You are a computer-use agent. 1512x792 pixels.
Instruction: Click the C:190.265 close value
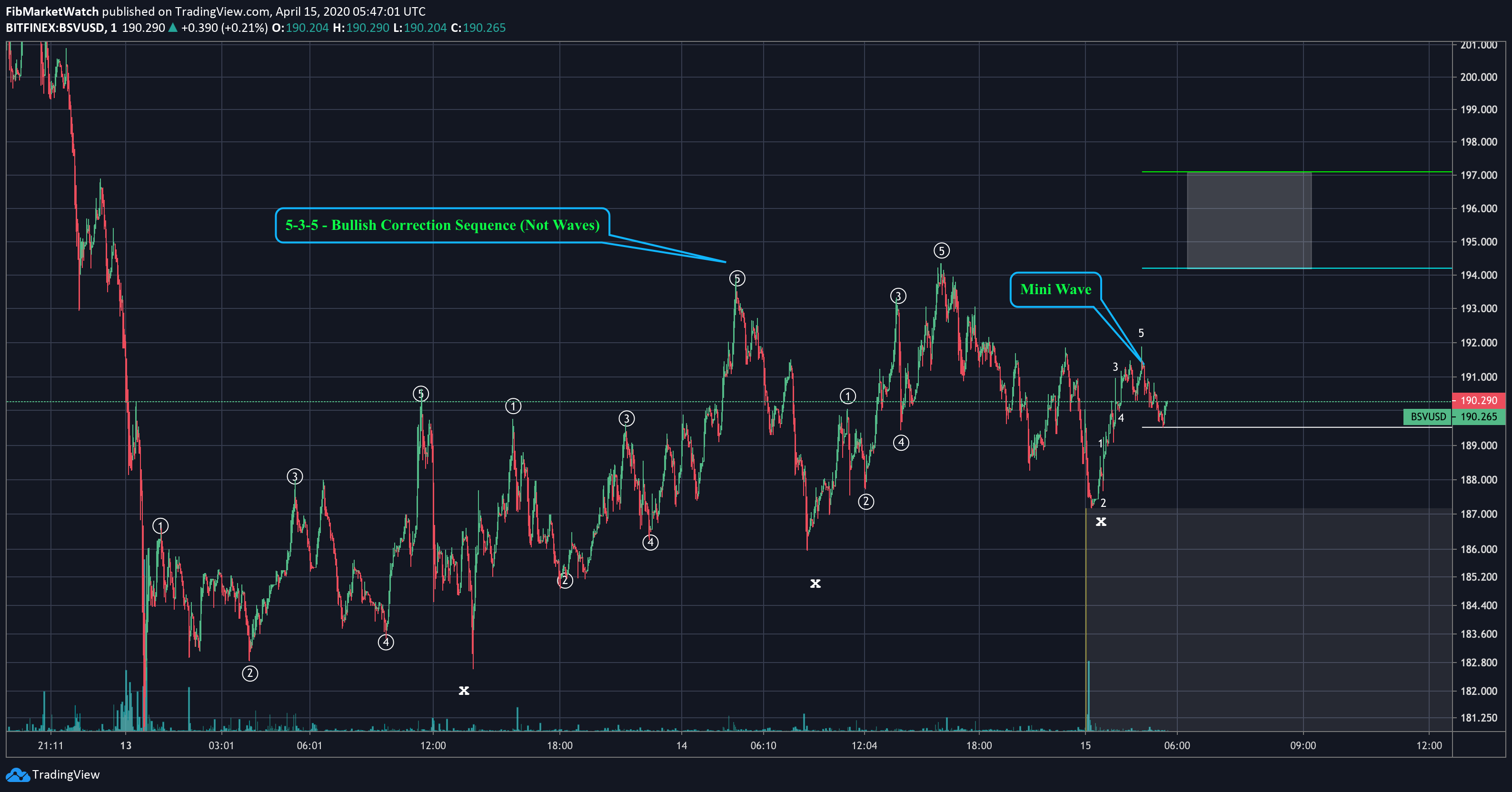coord(478,28)
